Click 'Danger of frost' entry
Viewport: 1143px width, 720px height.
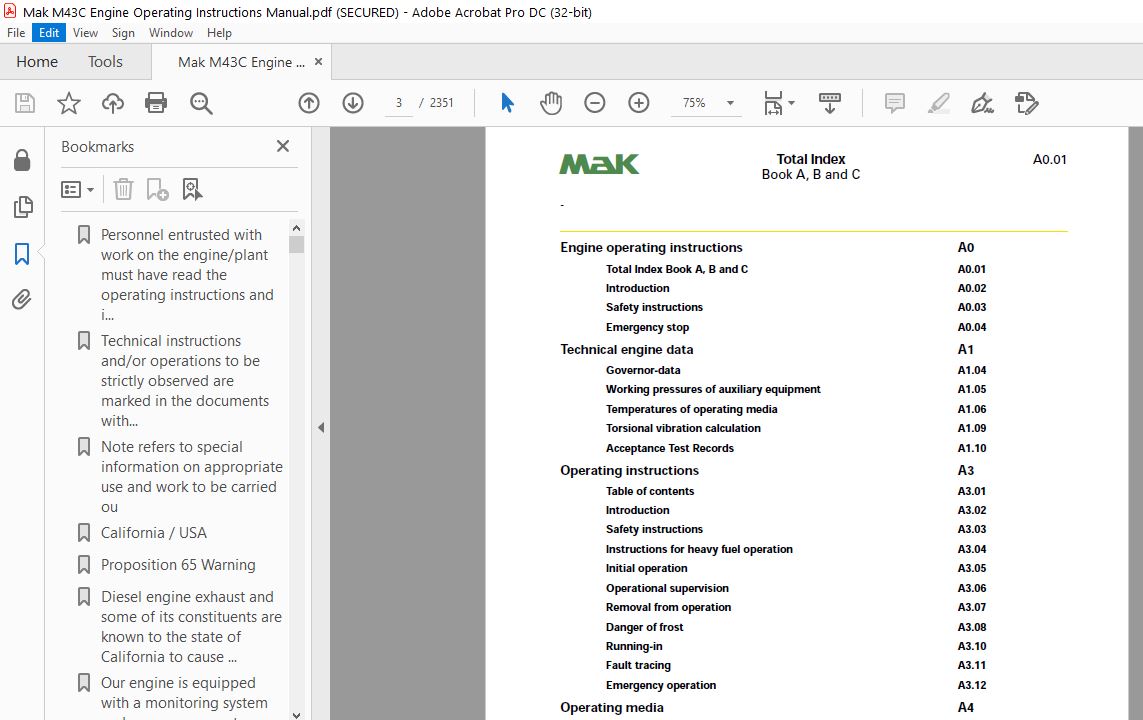[x=644, y=627]
